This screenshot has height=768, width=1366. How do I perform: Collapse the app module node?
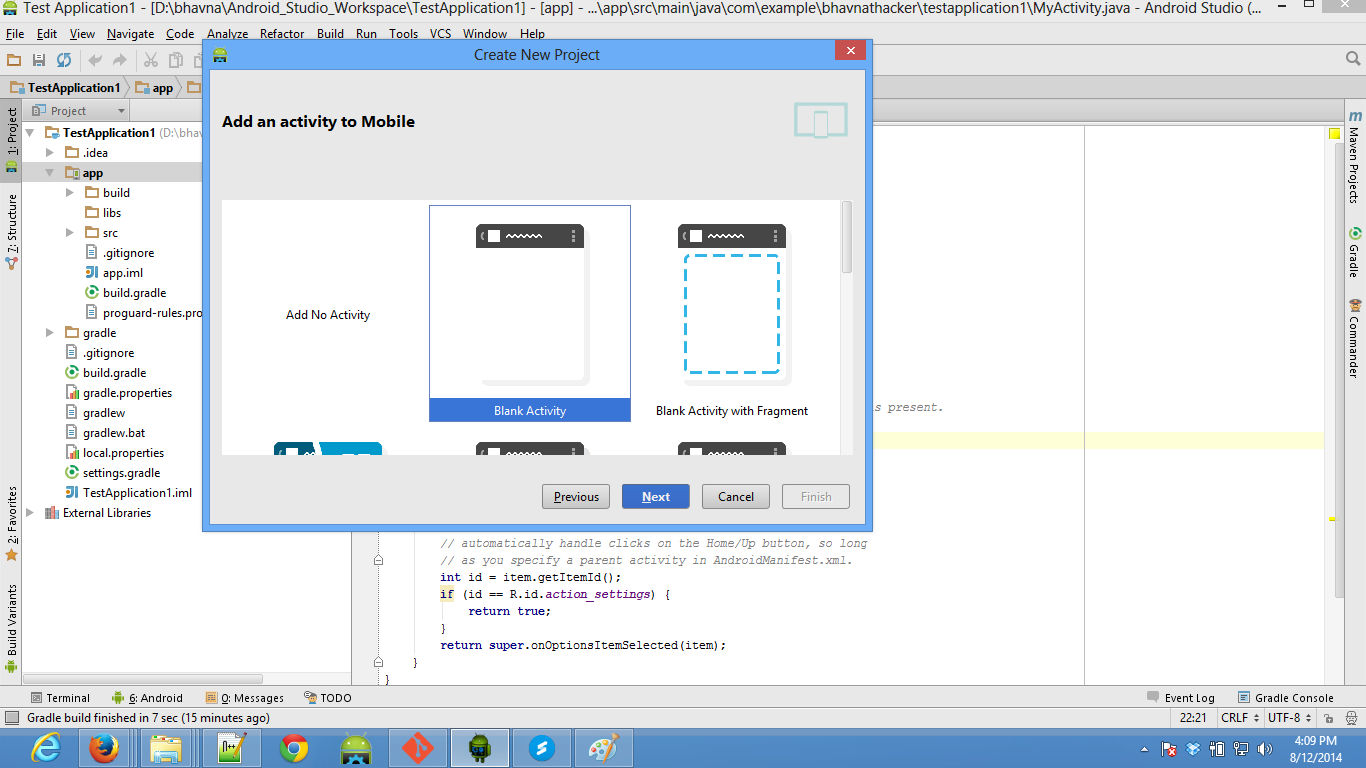click(x=50, y=173)
